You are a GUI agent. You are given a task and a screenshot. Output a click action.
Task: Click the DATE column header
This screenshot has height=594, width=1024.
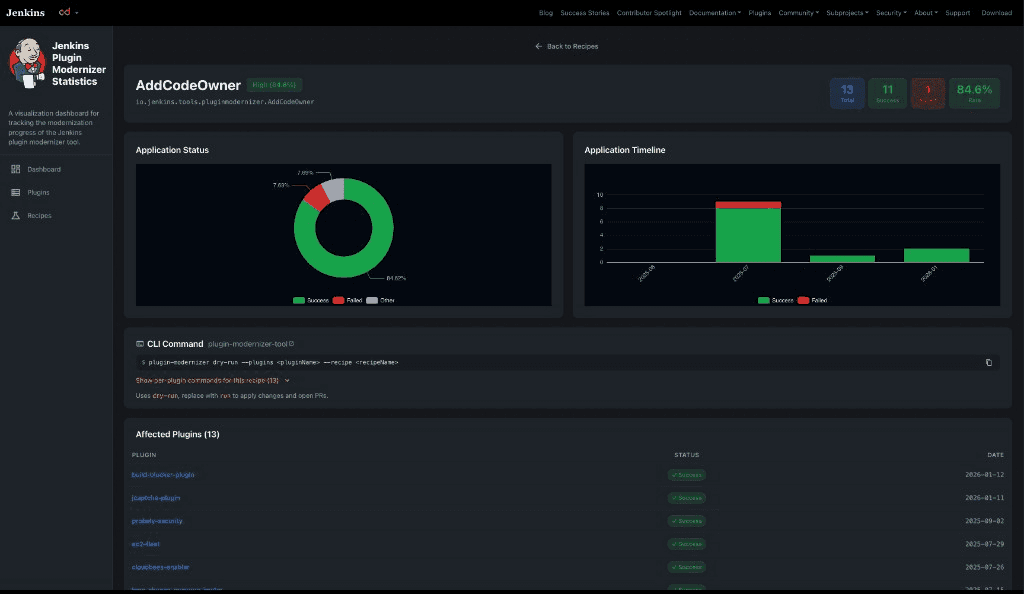pos(995,455)
